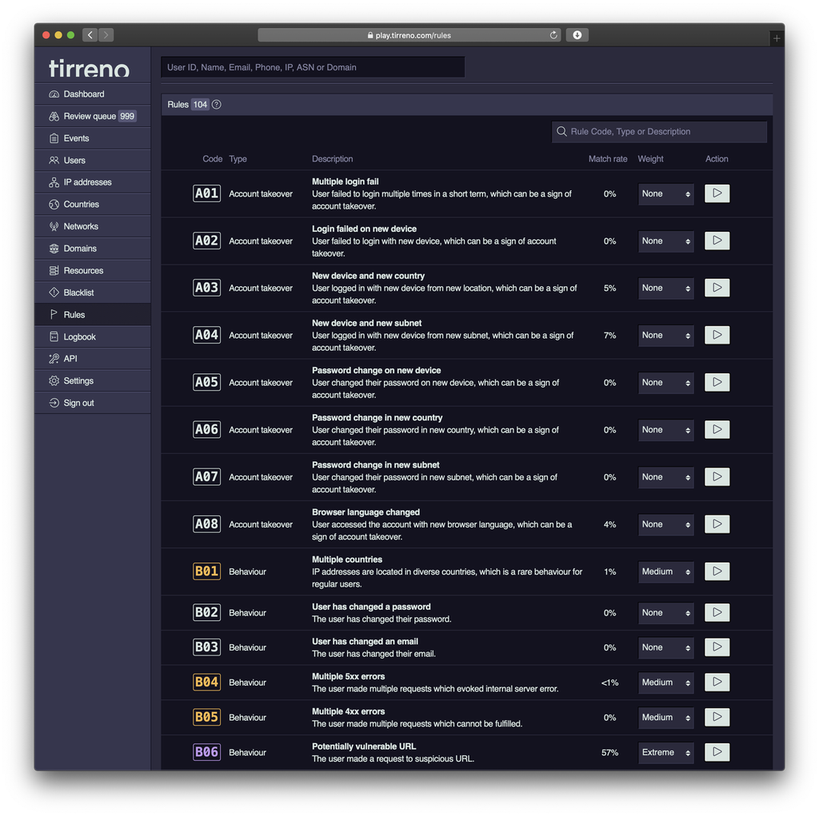
Task: Focus the Rule Code search field
Action: coord(659,132)
